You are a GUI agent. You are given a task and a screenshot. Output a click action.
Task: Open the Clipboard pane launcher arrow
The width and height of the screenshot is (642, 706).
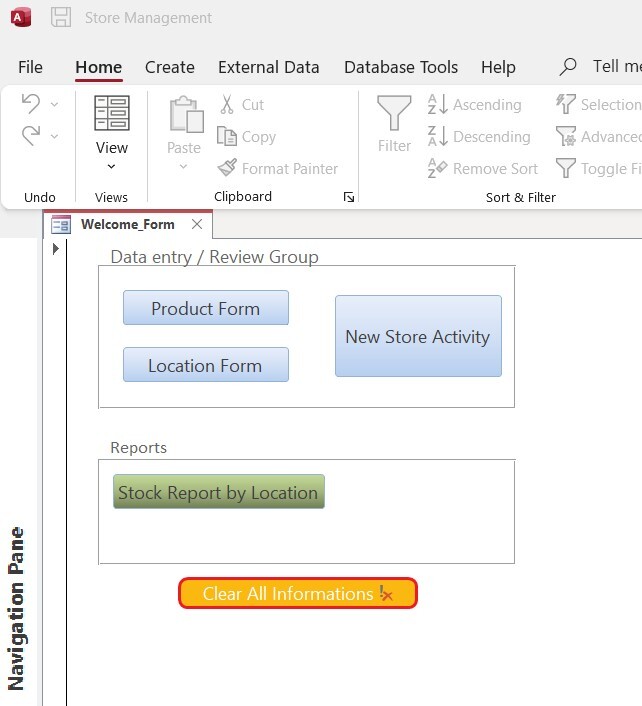coord(348,197)
